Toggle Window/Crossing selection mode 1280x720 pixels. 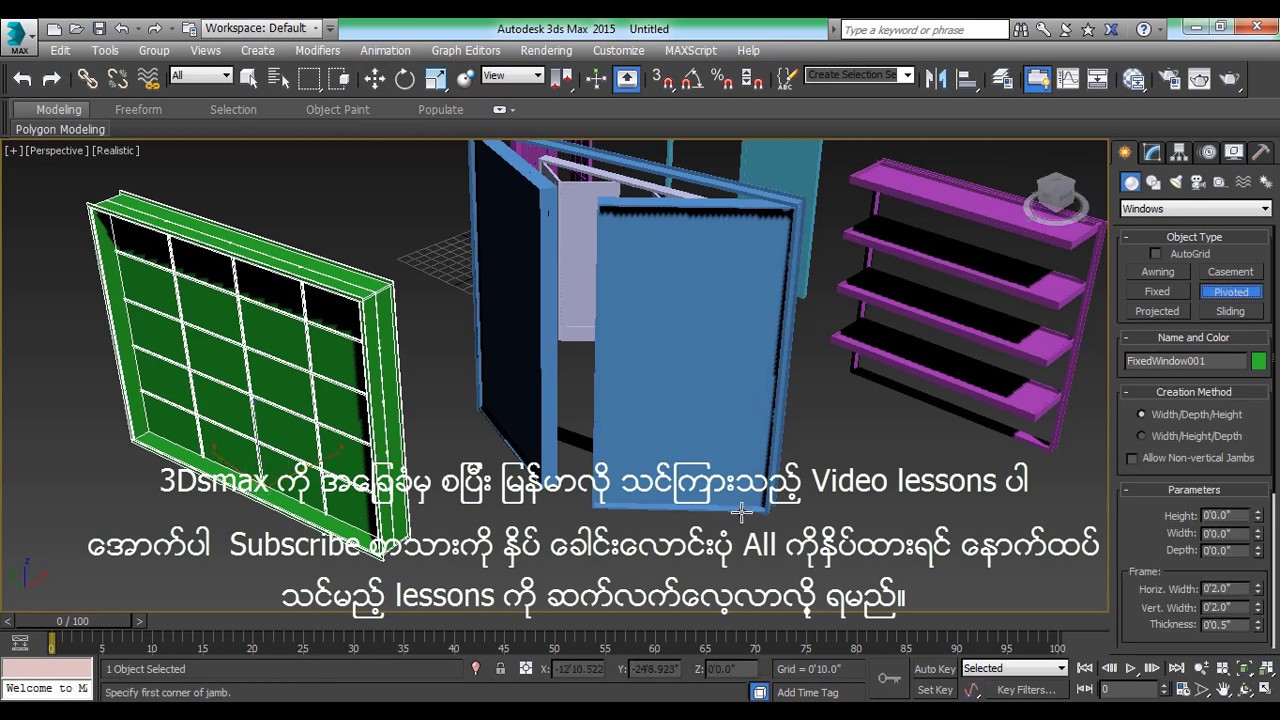pyautogui.click(x=339, y=78)
